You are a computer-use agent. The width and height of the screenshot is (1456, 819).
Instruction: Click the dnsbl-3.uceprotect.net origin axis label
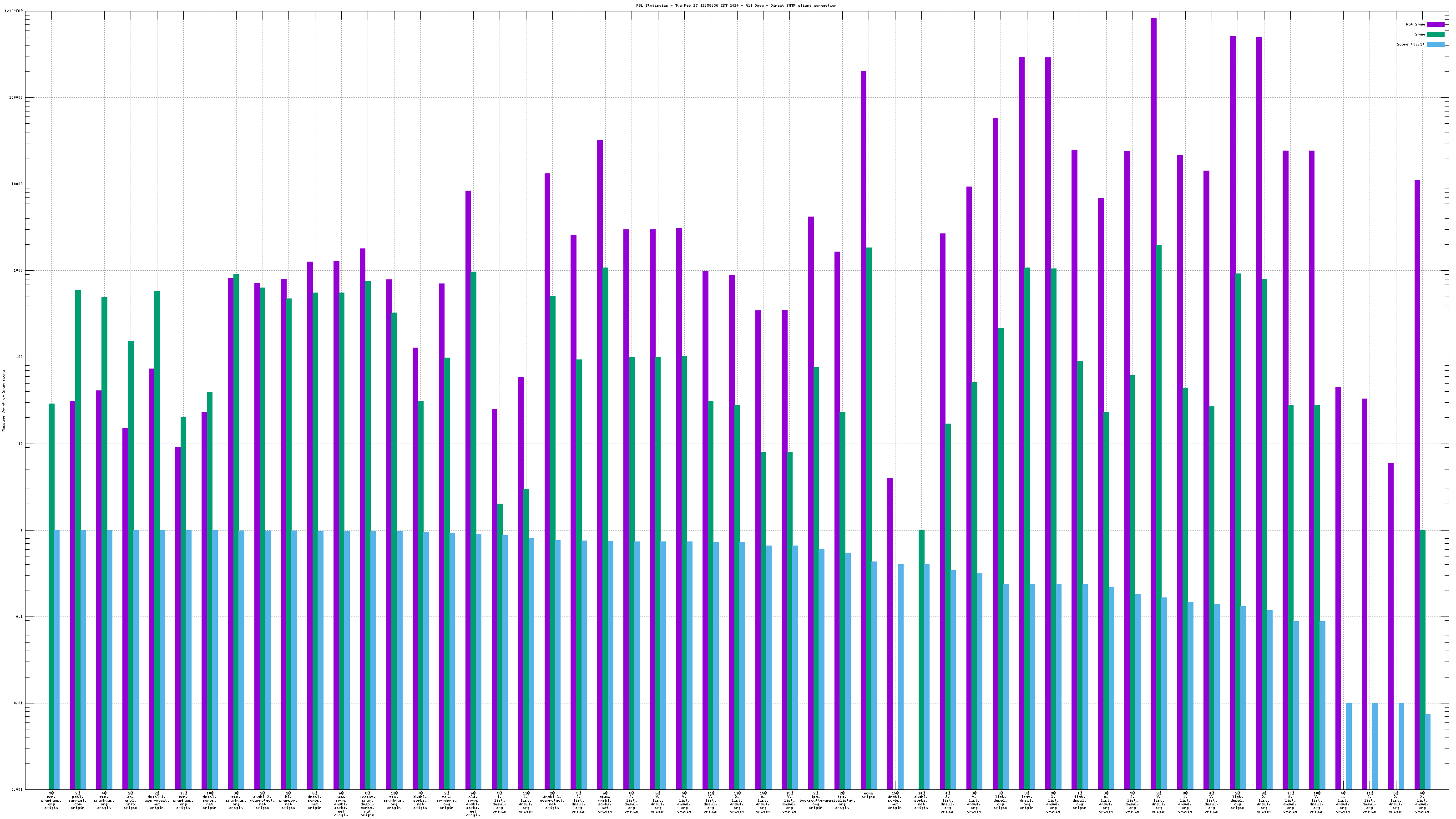point(551,800)
